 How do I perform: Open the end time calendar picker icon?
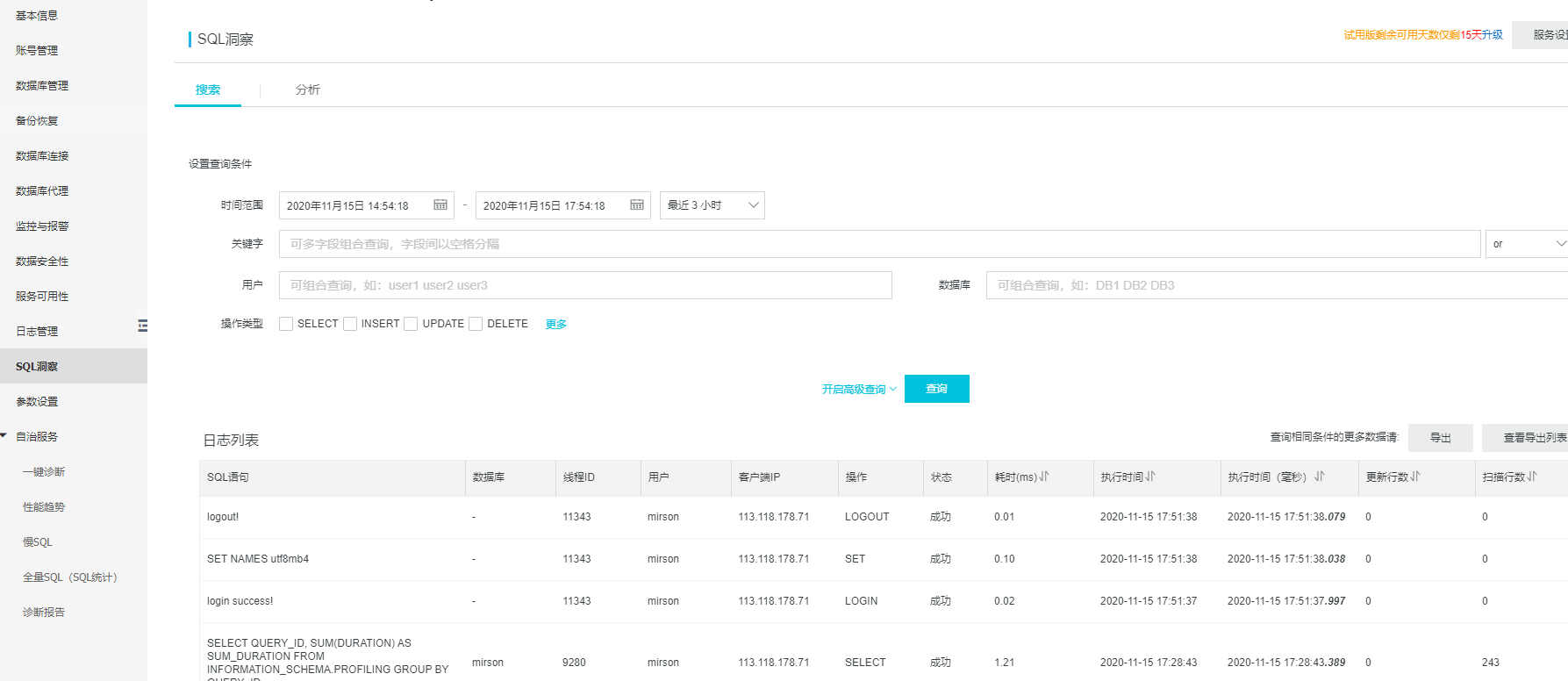click(x=637, y=205)
